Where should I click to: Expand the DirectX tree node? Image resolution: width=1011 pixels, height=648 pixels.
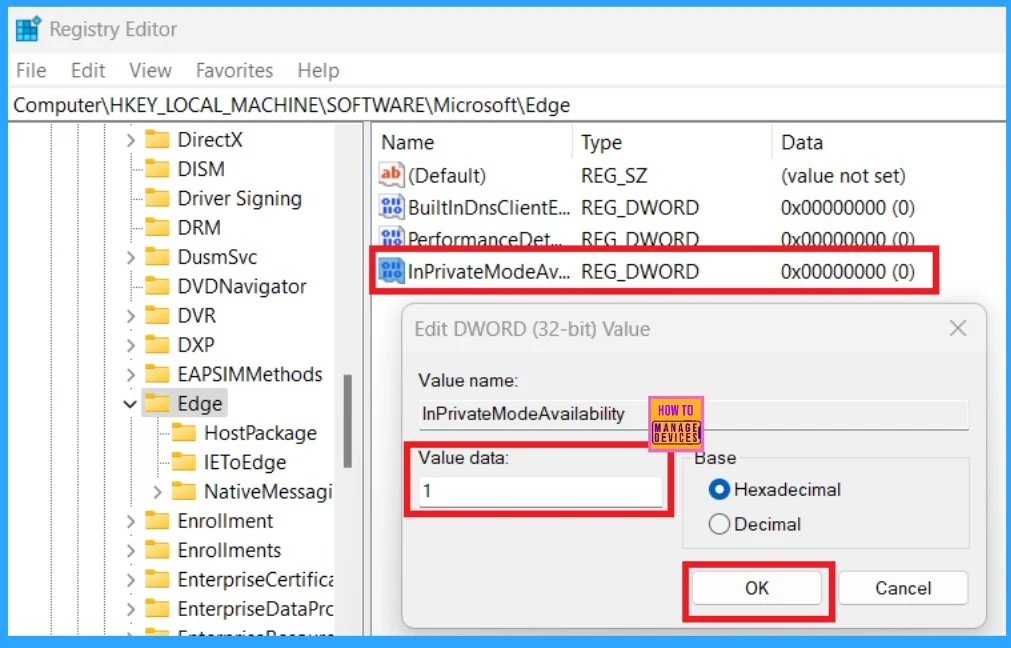pyautogui.click(x=130, y=140)
